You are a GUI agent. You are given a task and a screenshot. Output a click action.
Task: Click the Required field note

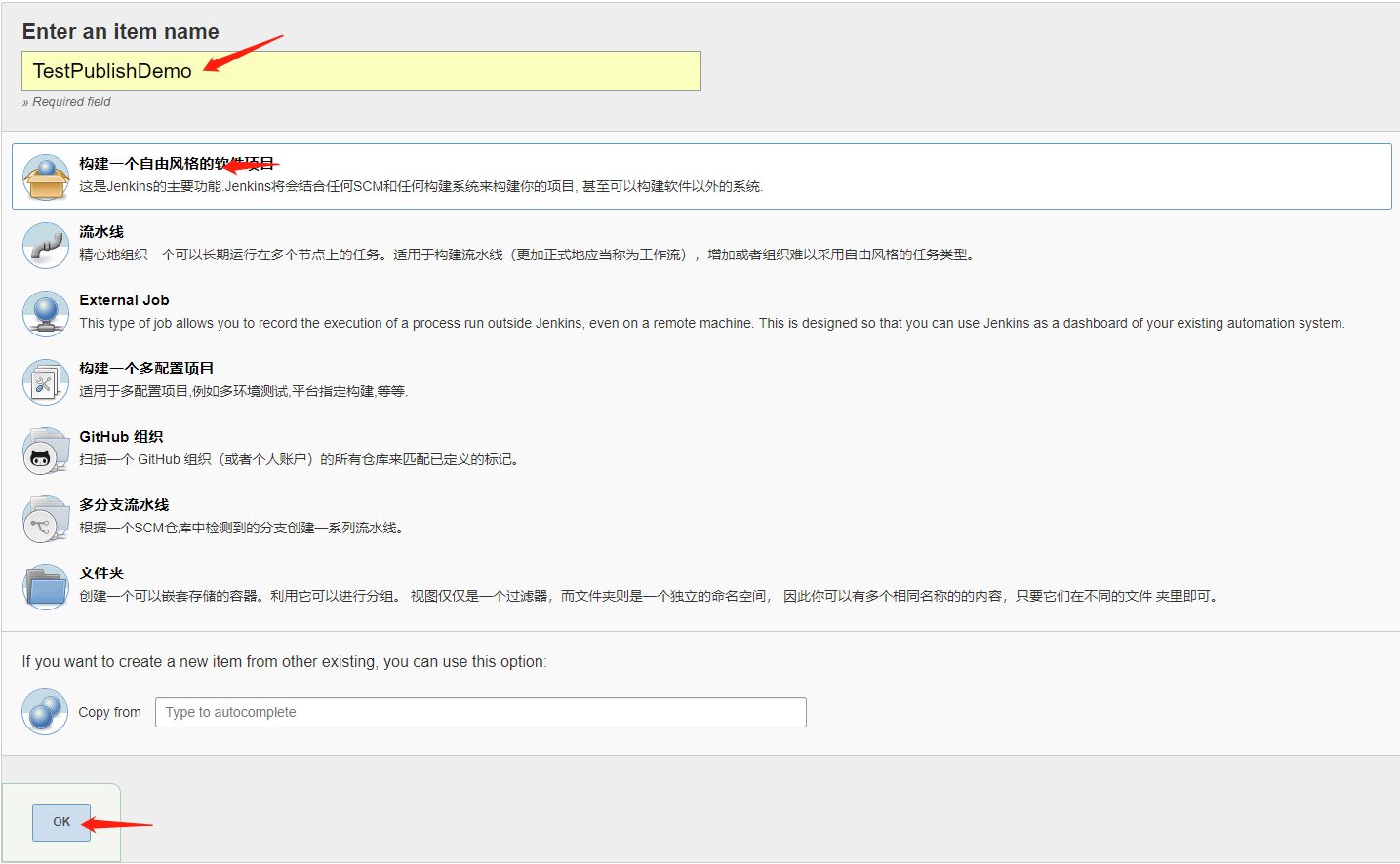[x=66, y=101]
